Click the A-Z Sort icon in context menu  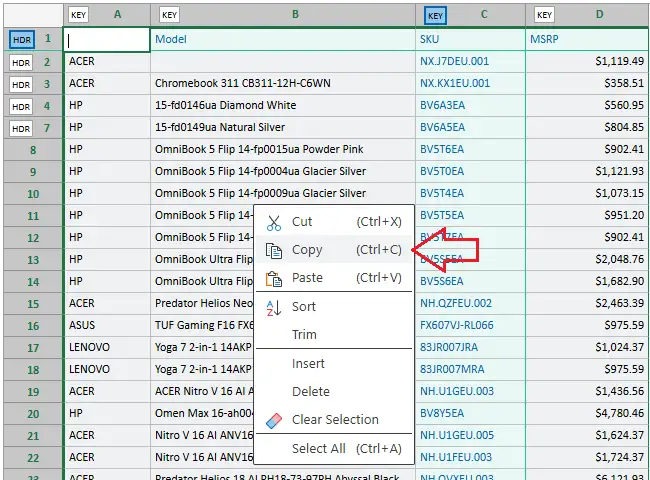[x=274, y=308]
